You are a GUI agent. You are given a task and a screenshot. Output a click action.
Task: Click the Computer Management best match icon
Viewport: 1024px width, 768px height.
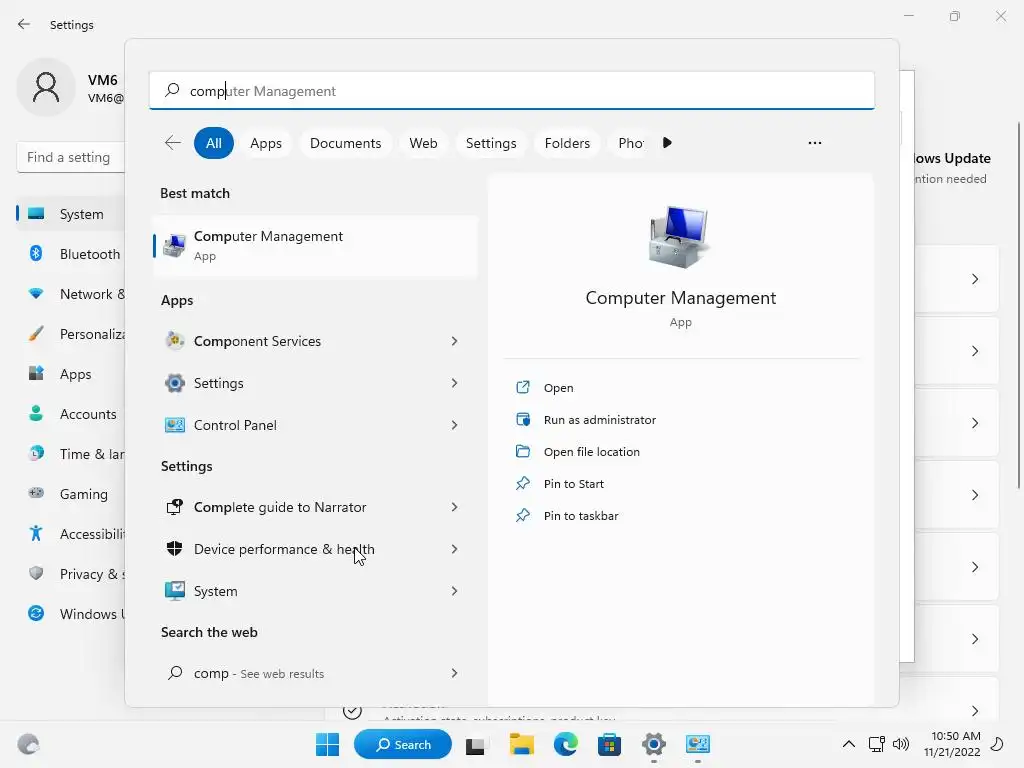pos(174,246)
